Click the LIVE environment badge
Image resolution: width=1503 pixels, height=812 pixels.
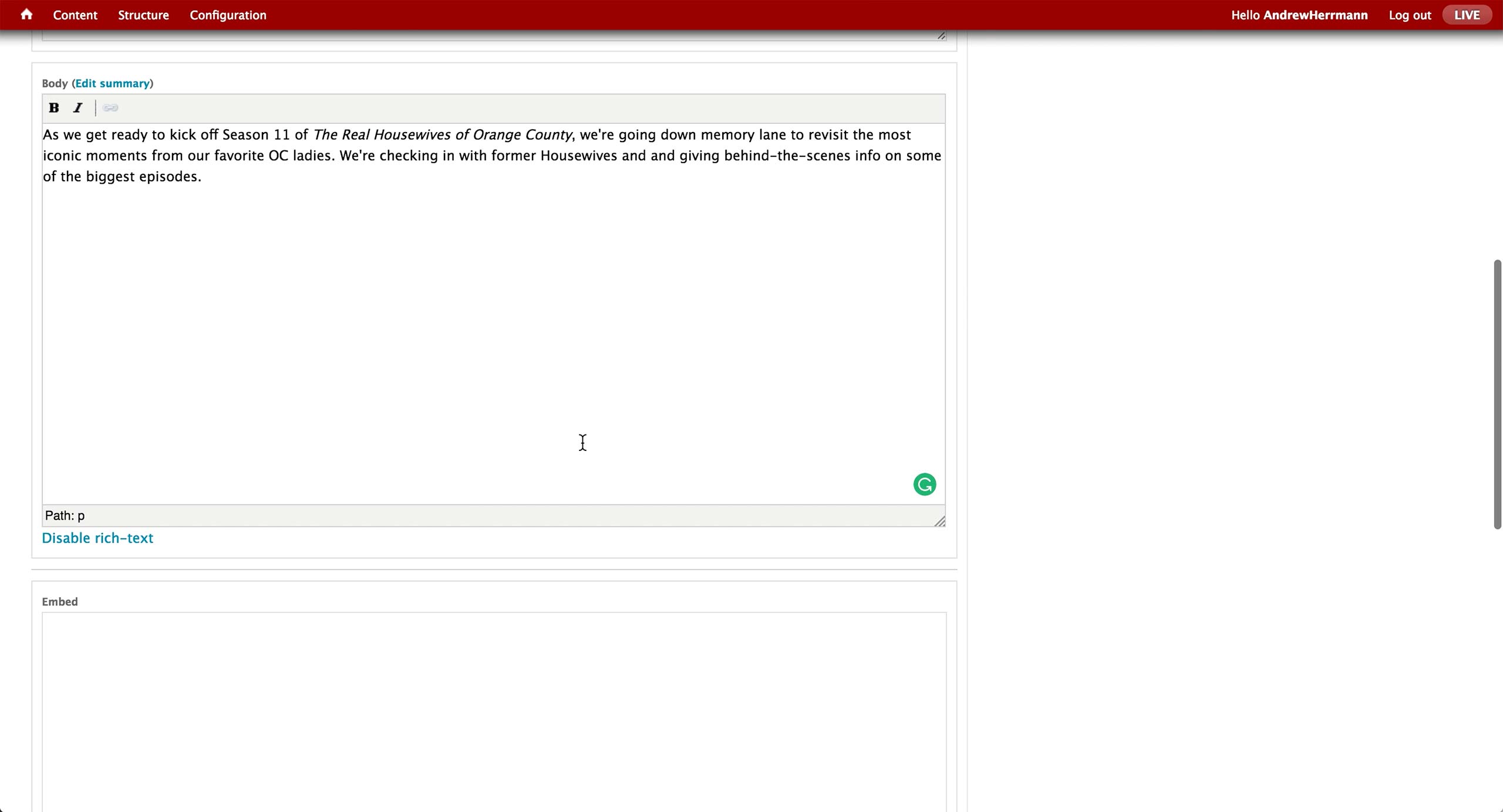click(x=1466, y=15)
